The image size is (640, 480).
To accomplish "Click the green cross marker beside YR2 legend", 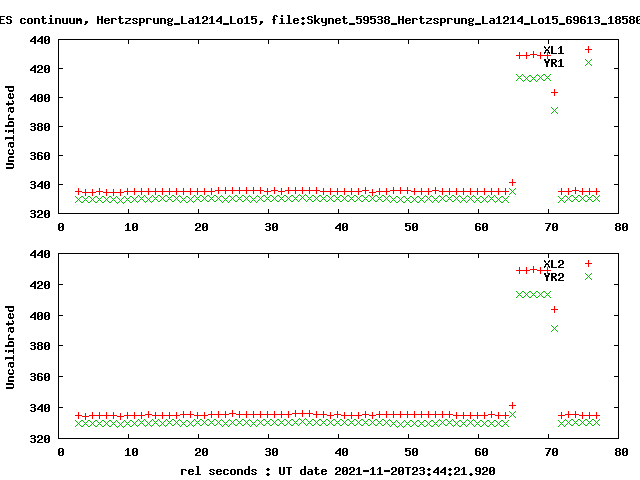I will coord(588,276).
